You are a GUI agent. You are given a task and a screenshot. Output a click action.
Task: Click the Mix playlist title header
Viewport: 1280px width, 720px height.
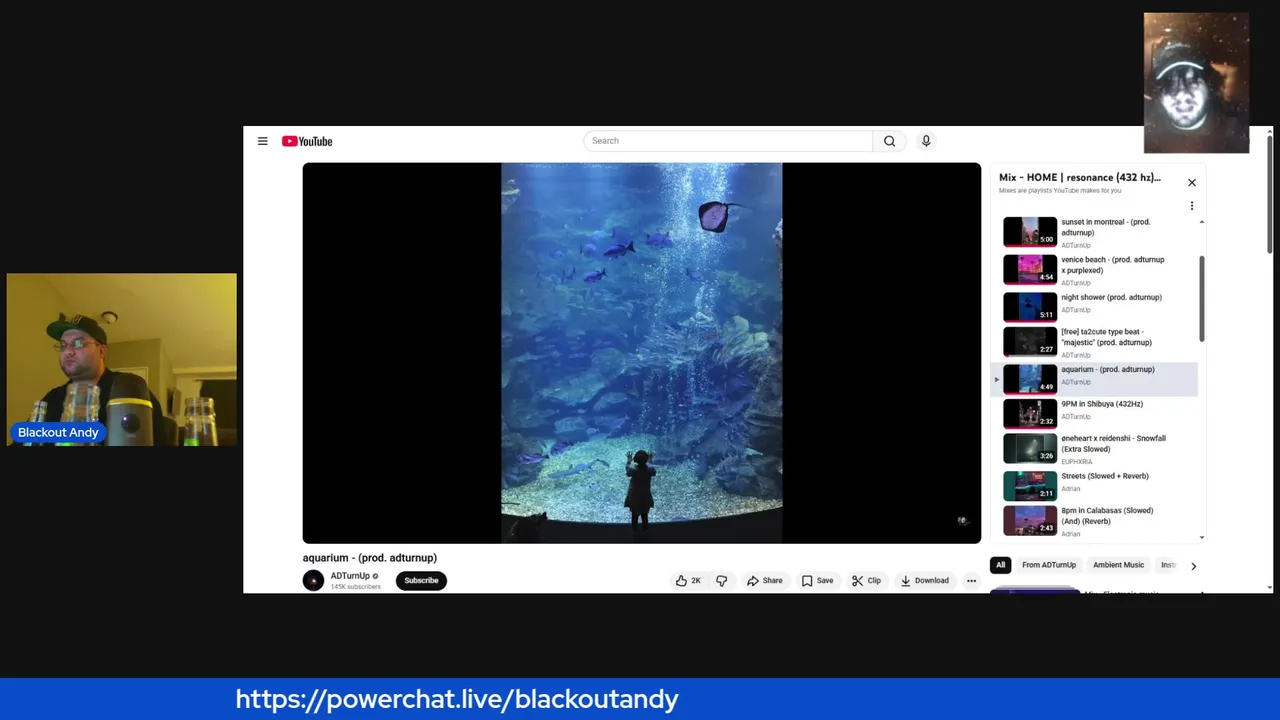tap(1080, 177)
